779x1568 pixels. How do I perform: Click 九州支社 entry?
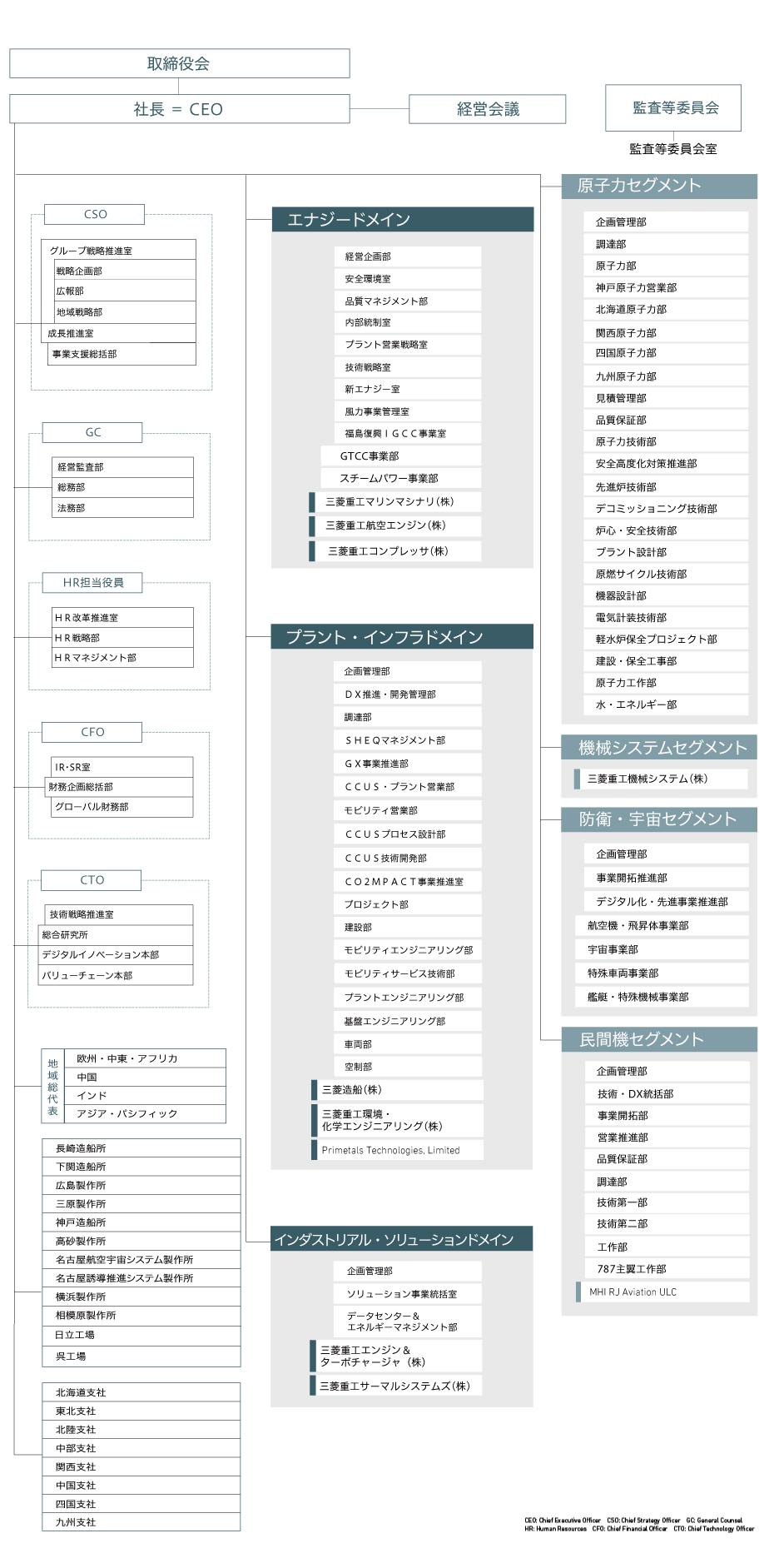pyautogui.click(x=141, y=1522)
